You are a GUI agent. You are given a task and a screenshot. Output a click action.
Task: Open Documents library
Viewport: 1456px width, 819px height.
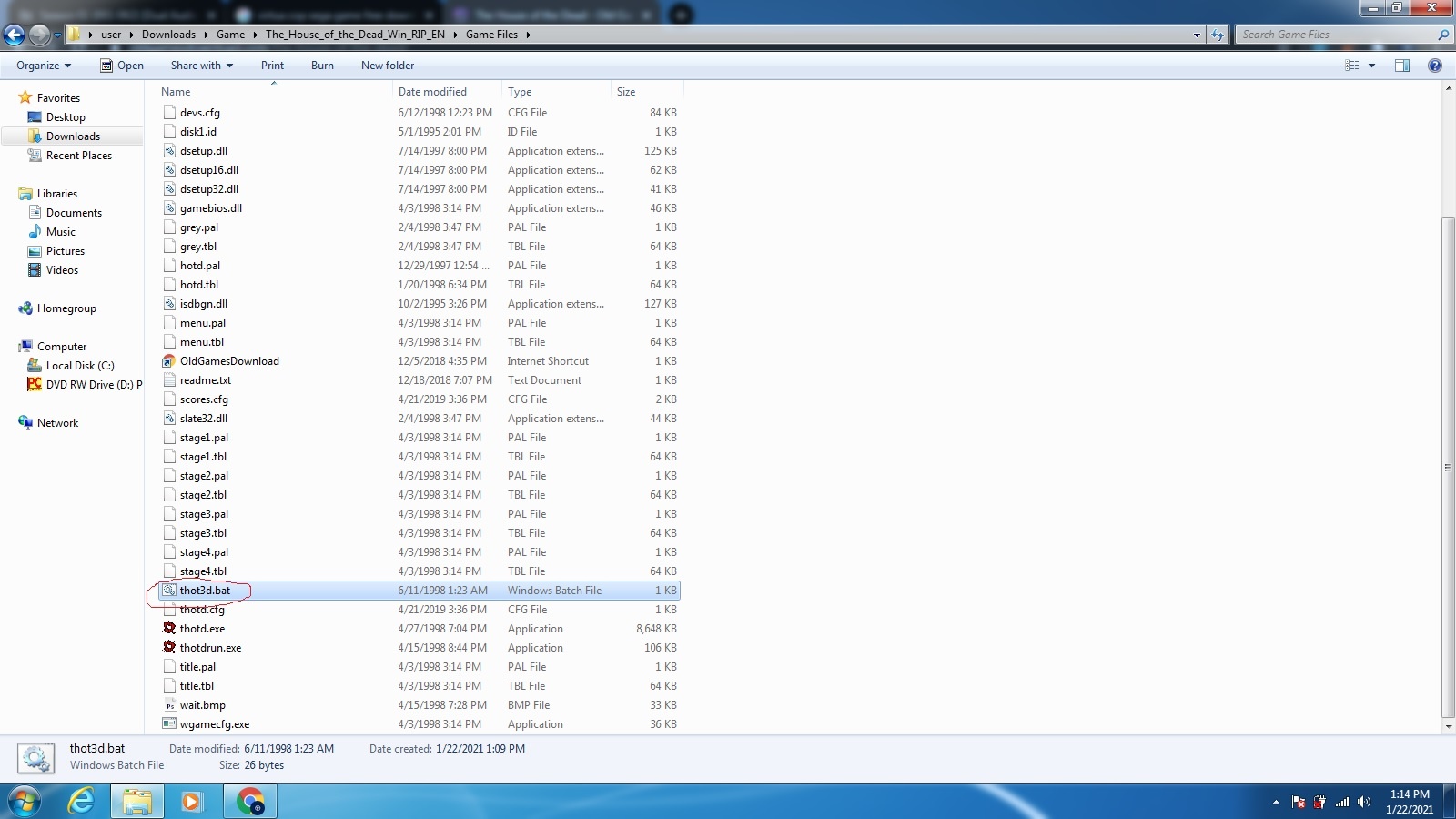click(x=74, y=212)
